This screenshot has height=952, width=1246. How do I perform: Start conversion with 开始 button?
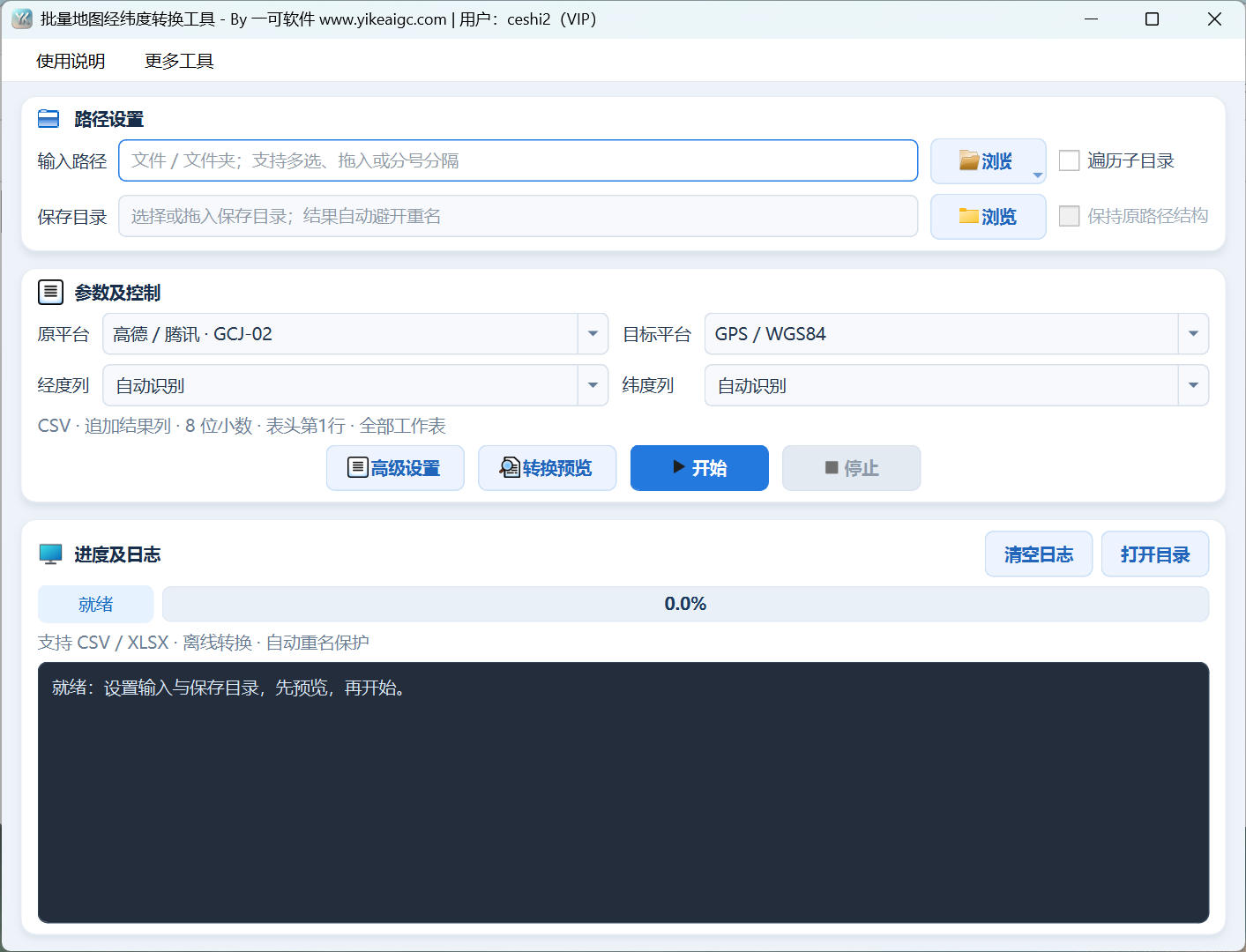(699, 468)
